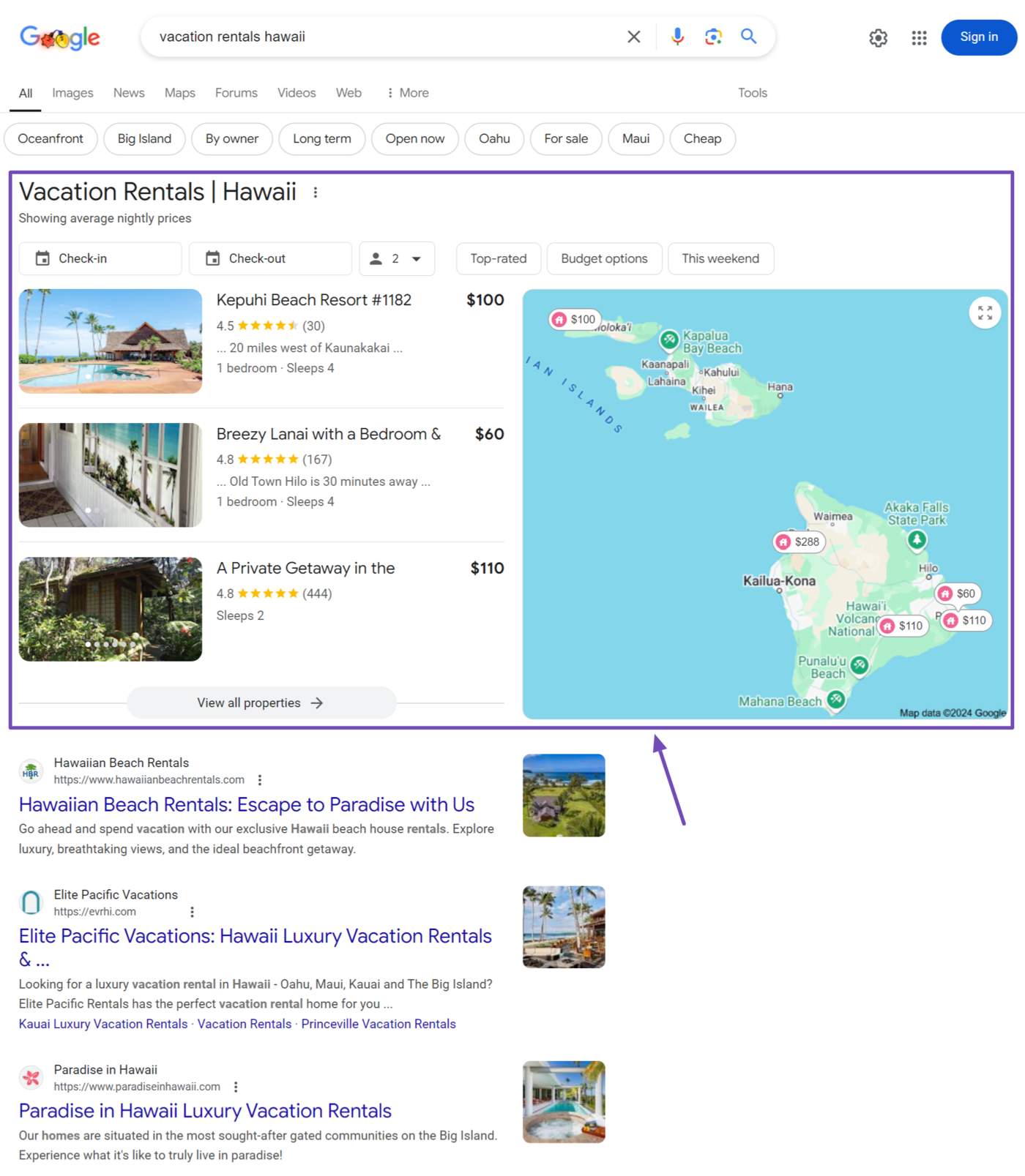The height and width of the screenshot is (1176, 1025).
Task: Open the guests count dropdown
Action: point(397,258)
